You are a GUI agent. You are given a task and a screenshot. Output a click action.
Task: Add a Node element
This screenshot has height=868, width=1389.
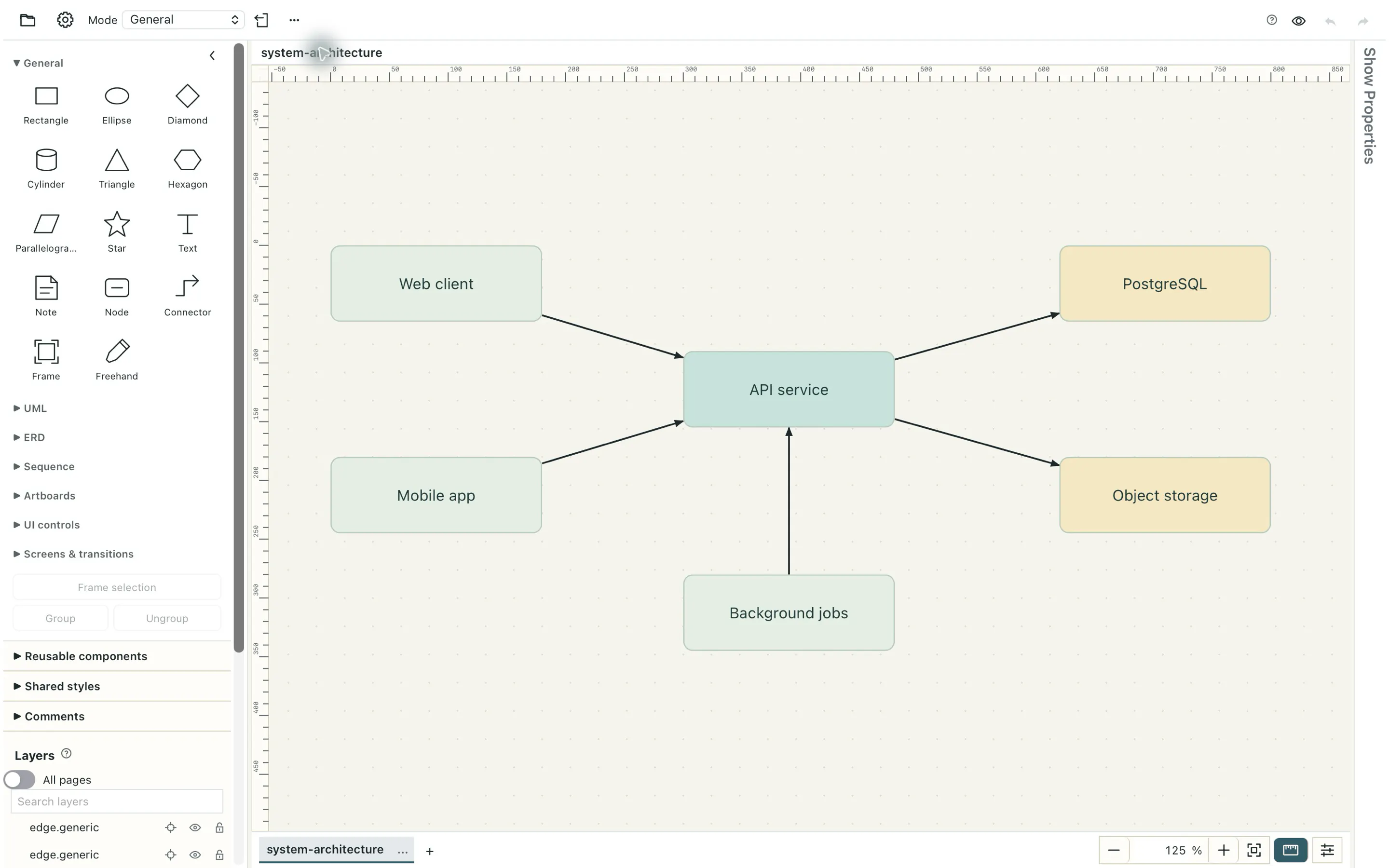click(x=117, y=297)
